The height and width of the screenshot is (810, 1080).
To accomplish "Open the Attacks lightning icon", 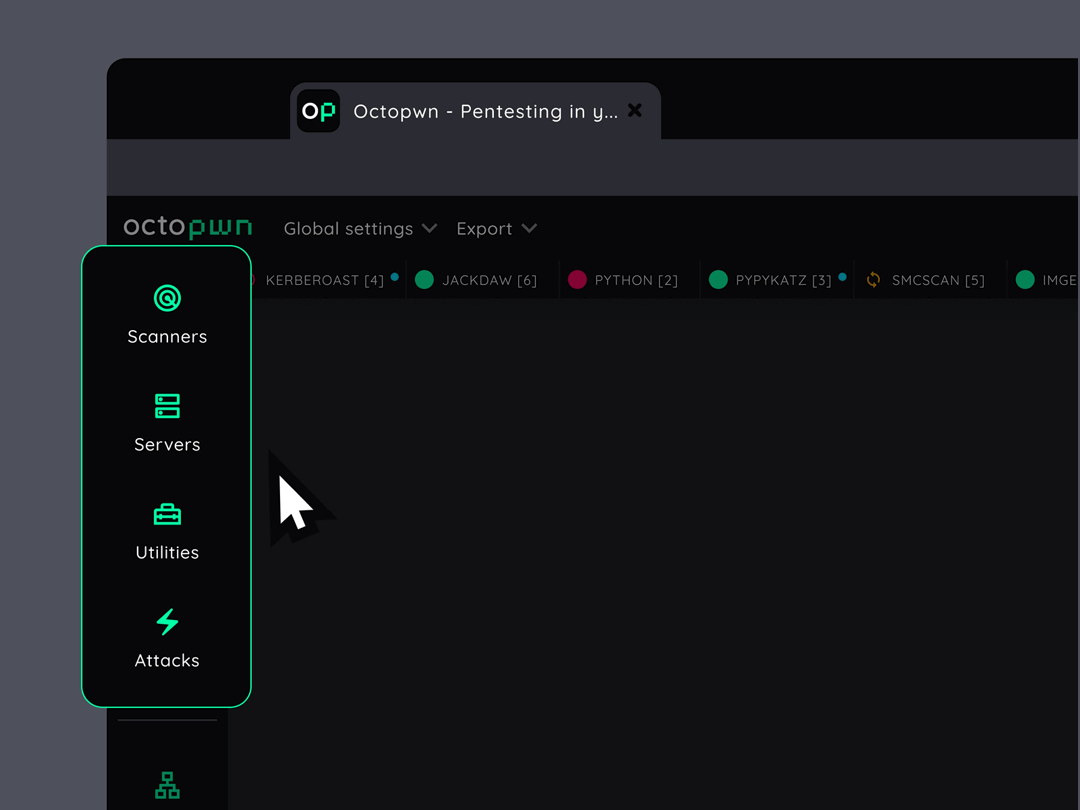I will tap(167, 621).
